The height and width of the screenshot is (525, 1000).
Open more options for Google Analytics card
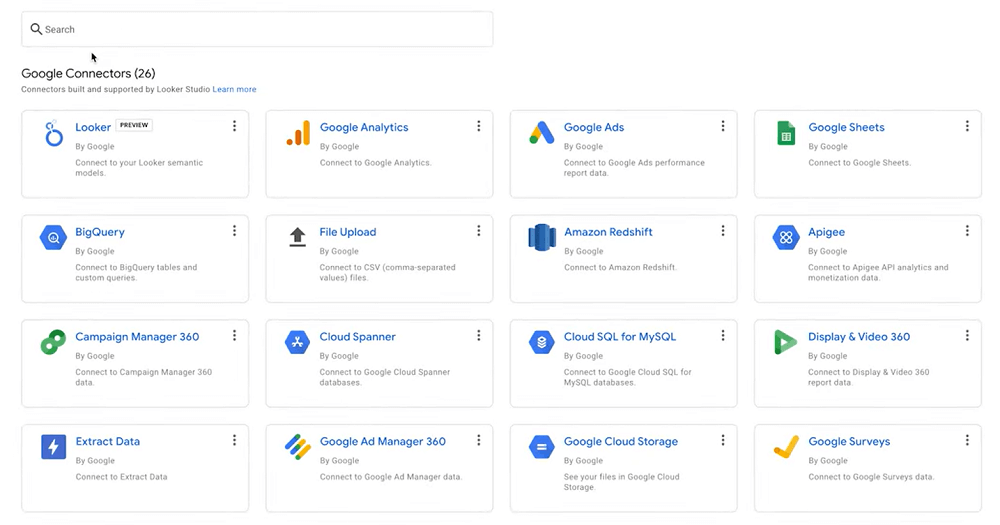(478, 126)
